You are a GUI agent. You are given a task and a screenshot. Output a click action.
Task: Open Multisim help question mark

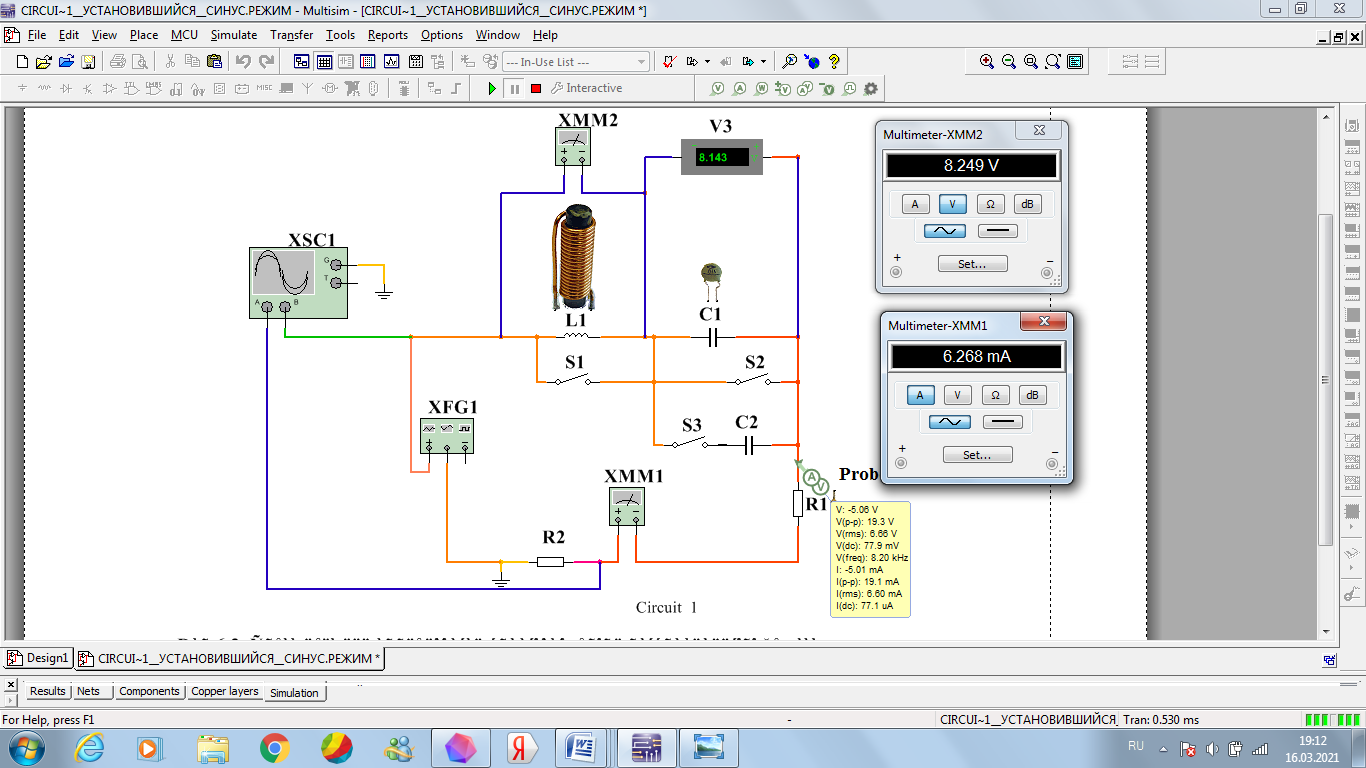tap(834, 62)
